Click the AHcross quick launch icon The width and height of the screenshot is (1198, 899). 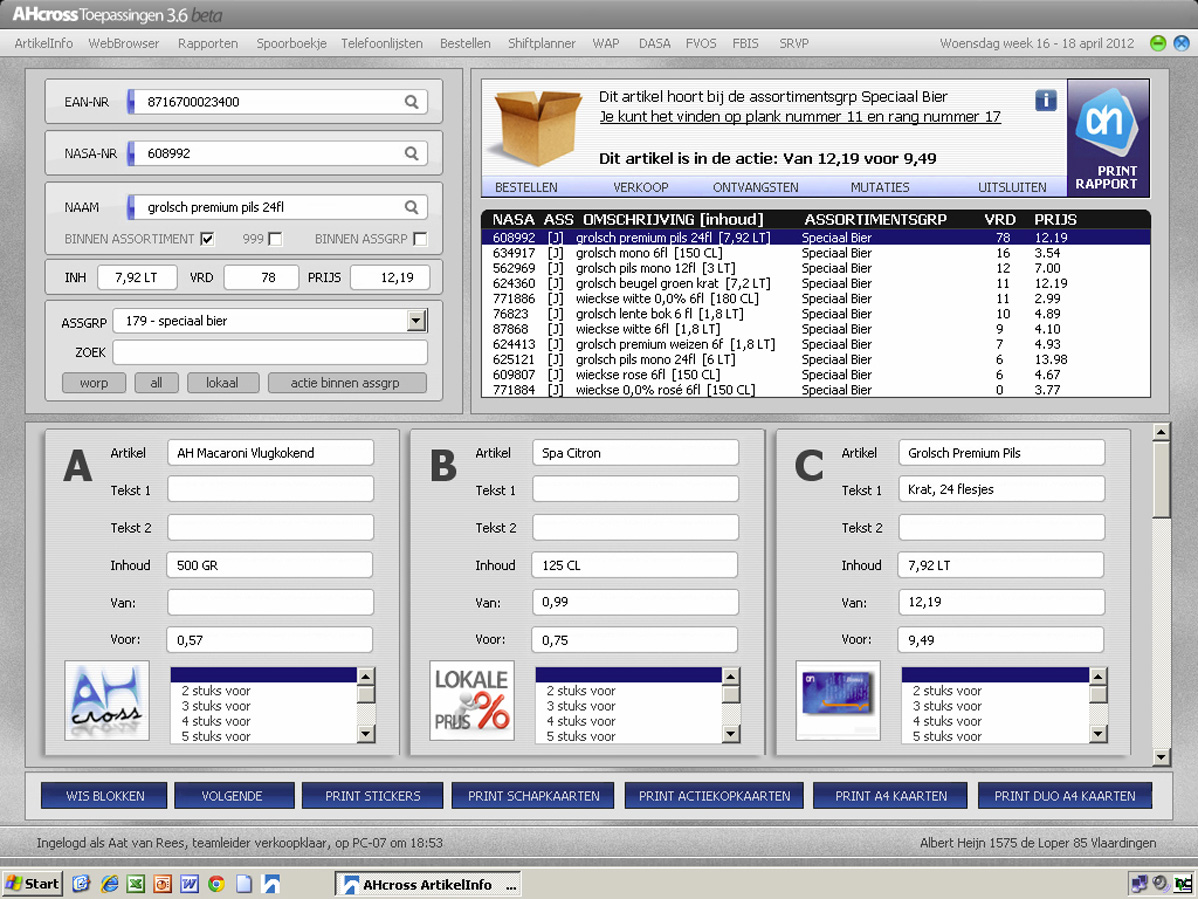pyautogui.click(x=271, y=884)
